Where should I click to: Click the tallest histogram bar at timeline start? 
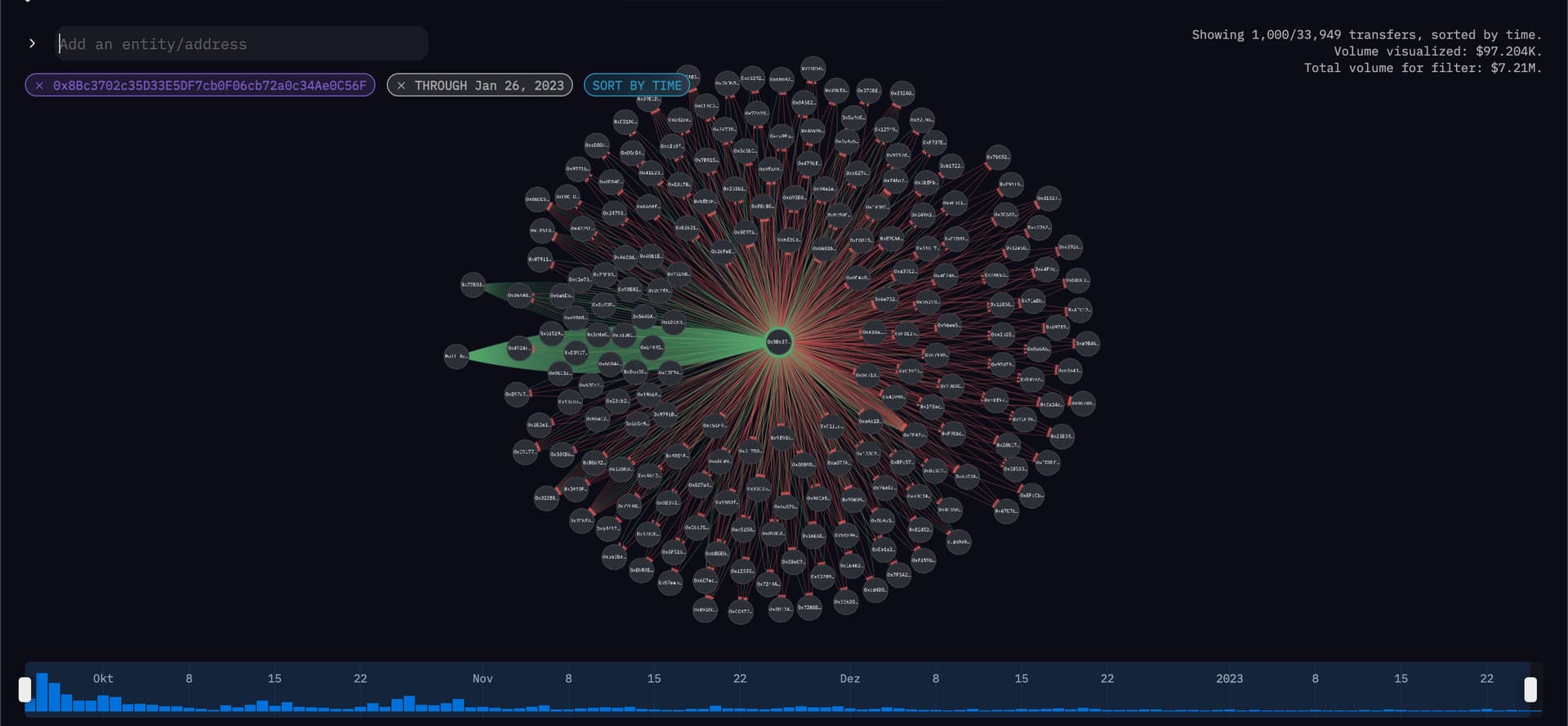point(42,693)
